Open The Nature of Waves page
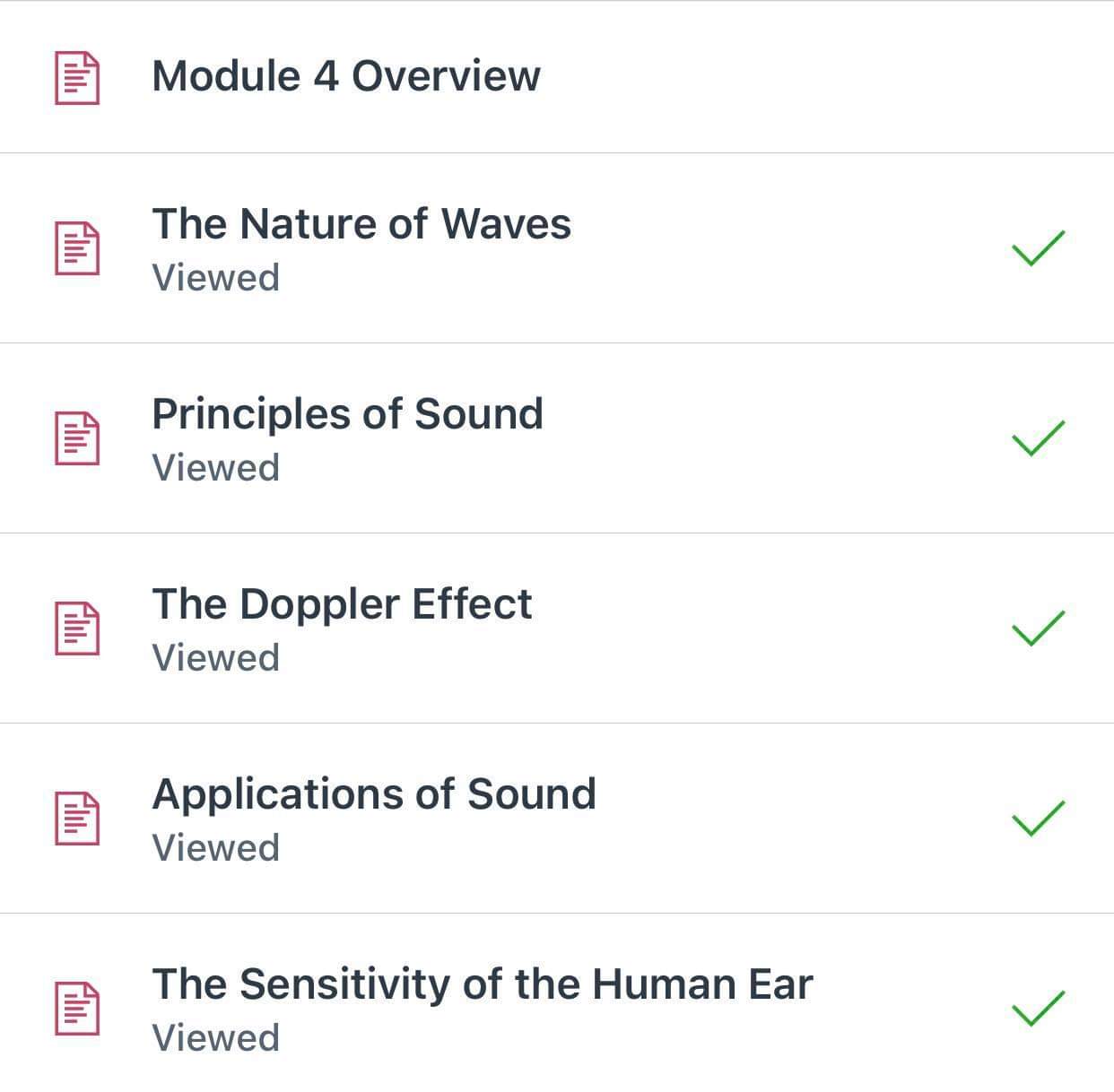 [x=362, y=223]
